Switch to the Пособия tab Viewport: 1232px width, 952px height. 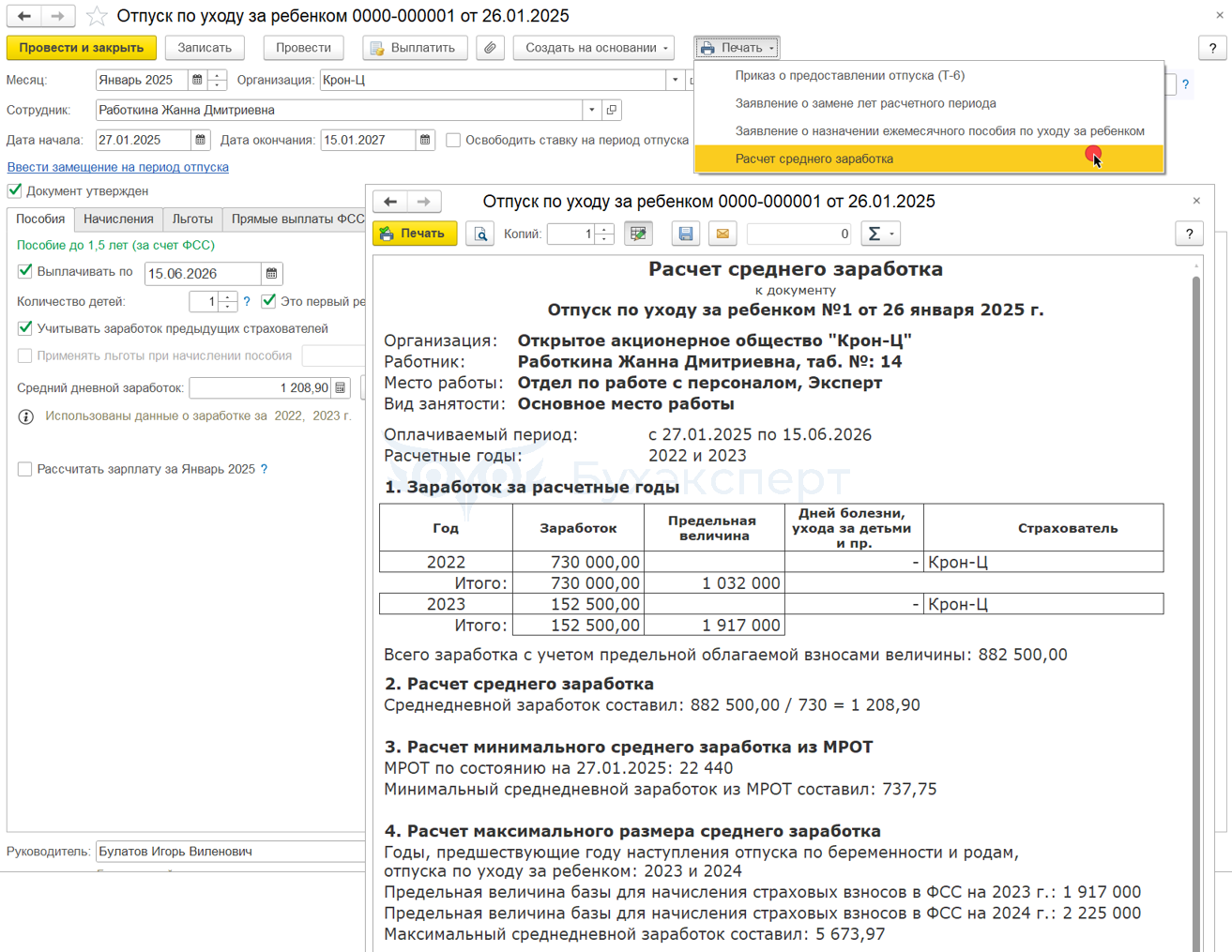[x=40, y=219]
